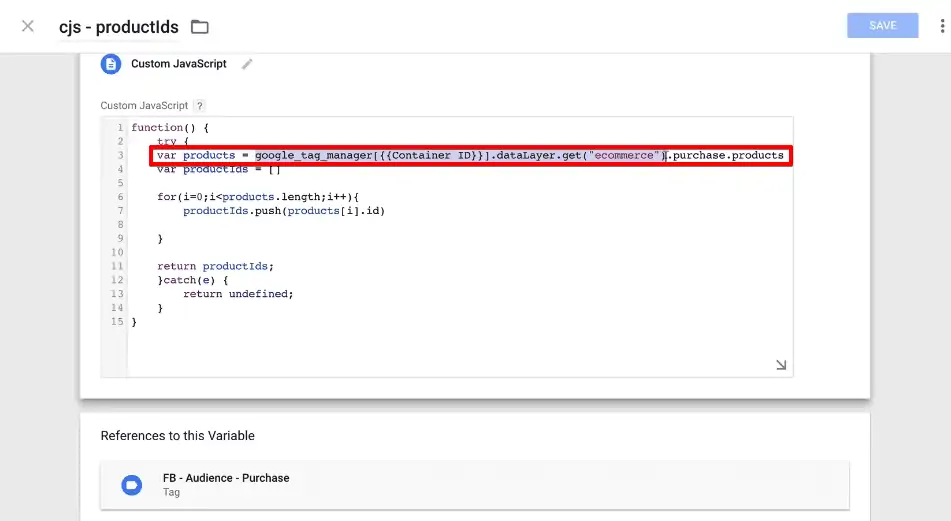Screen dimensions: 951x521
Task: Click '{{Container ID}}' in line 3
Action: coord(431,155)
